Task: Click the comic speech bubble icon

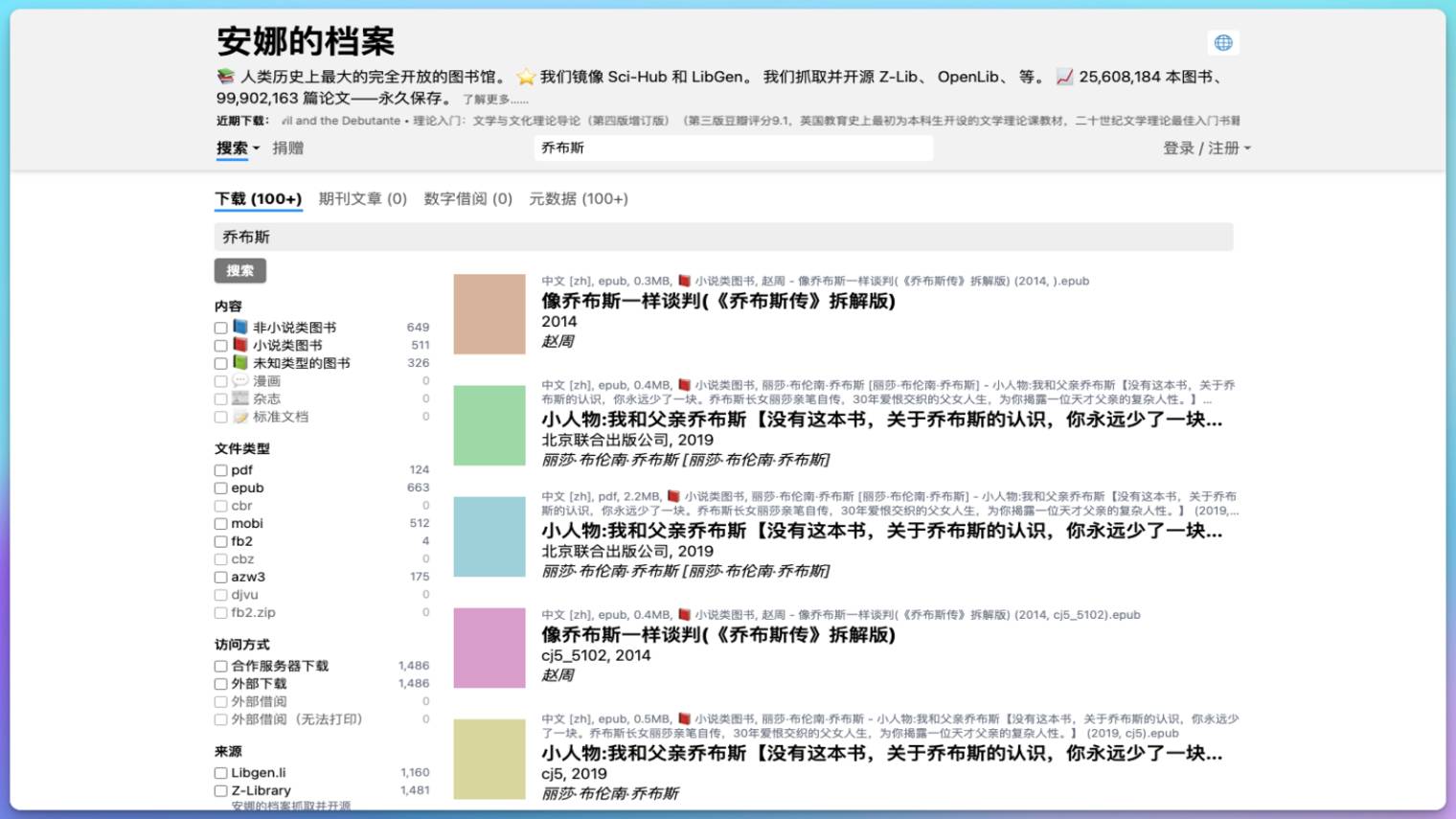Action: tap(240, 381)
